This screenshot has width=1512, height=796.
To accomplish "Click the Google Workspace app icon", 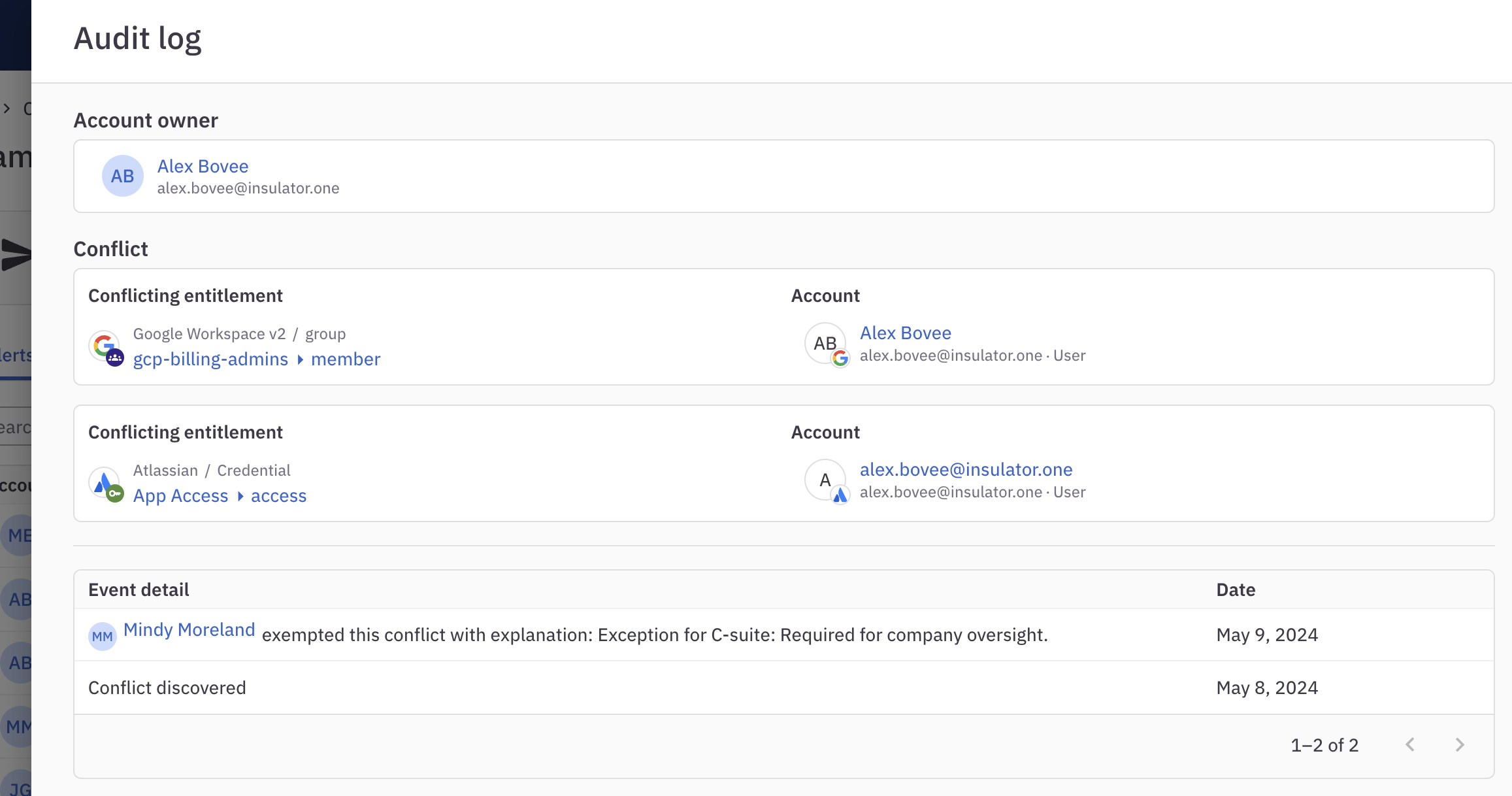I will (x=105, y=345).
